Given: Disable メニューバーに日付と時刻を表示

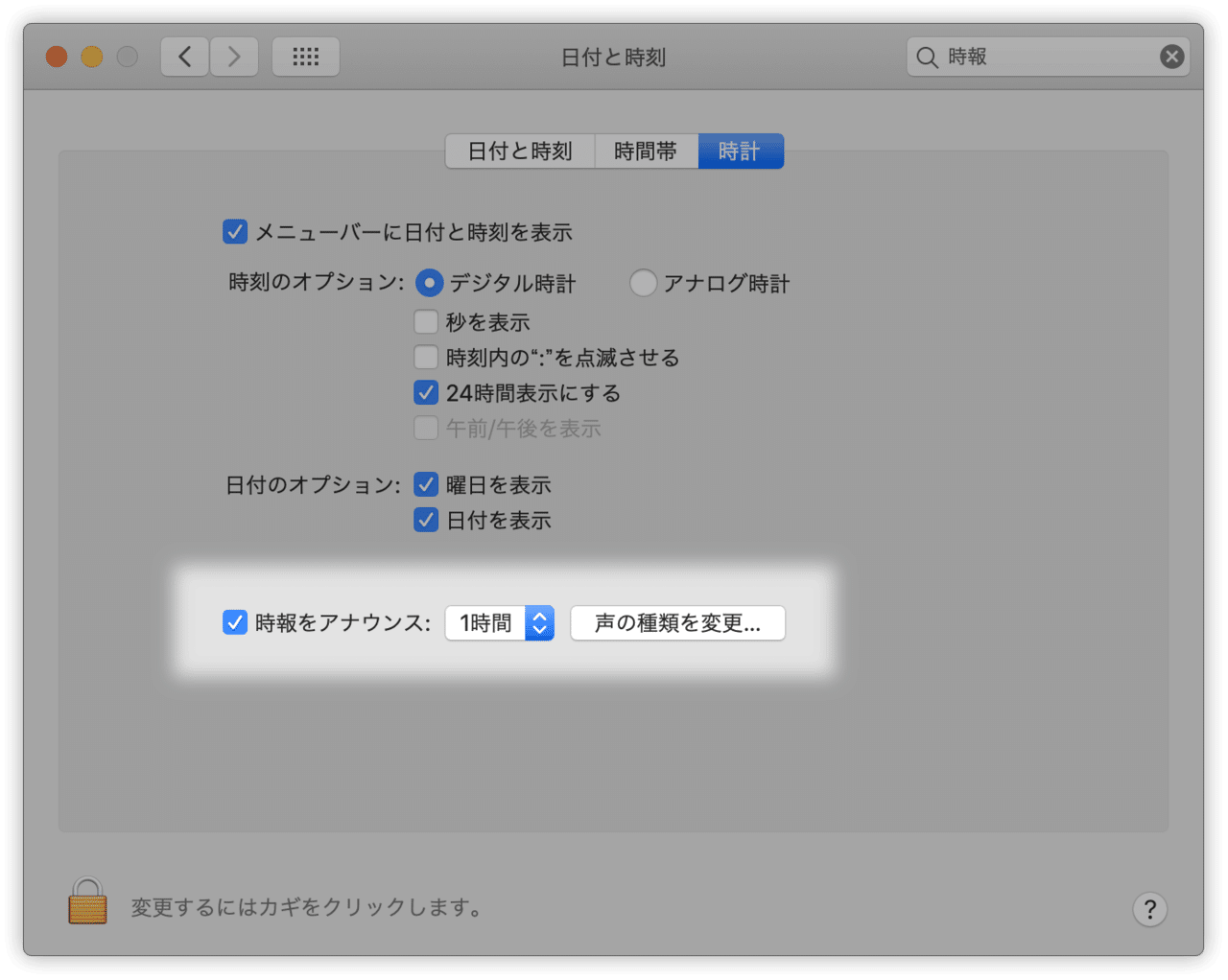Looking at the screenshot, I should [235, 231].
